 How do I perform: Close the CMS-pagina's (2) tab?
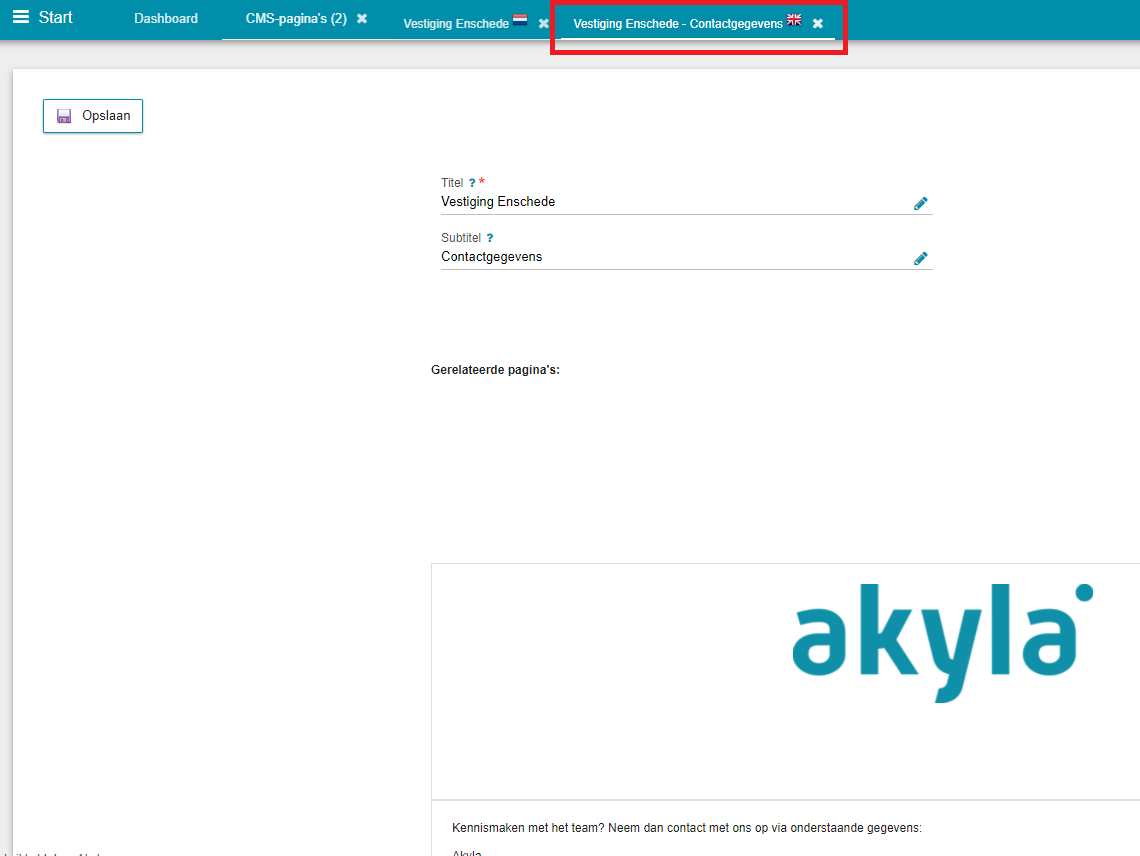[x=362, y=19]
